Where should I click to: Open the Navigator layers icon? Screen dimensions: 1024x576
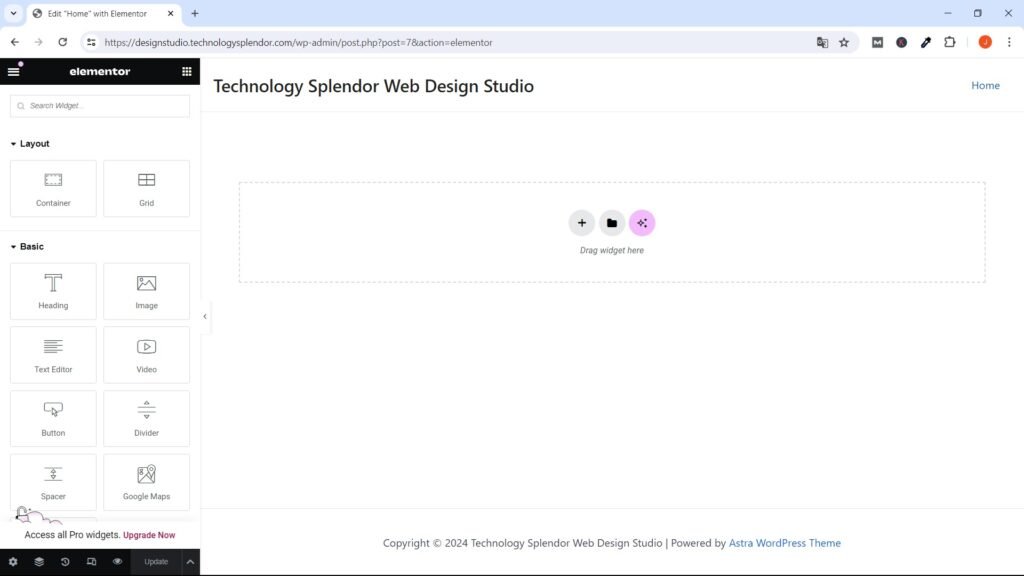[x=39, y=562]
